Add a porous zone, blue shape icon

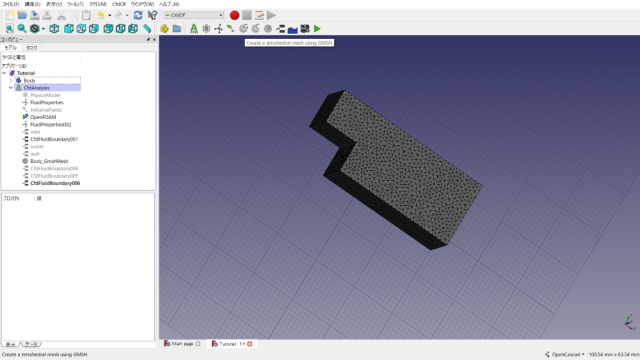pos(293,29)
